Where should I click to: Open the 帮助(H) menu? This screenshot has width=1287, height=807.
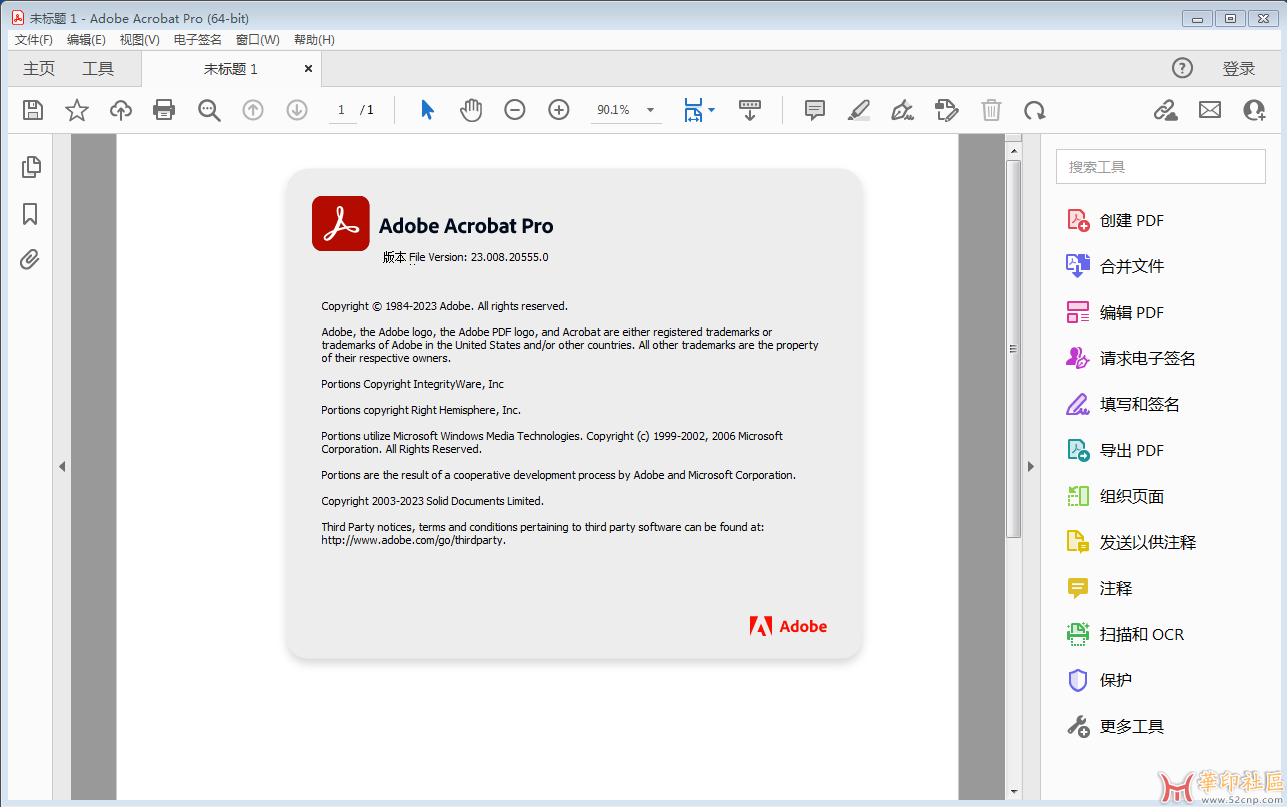(x=314, y=40)
